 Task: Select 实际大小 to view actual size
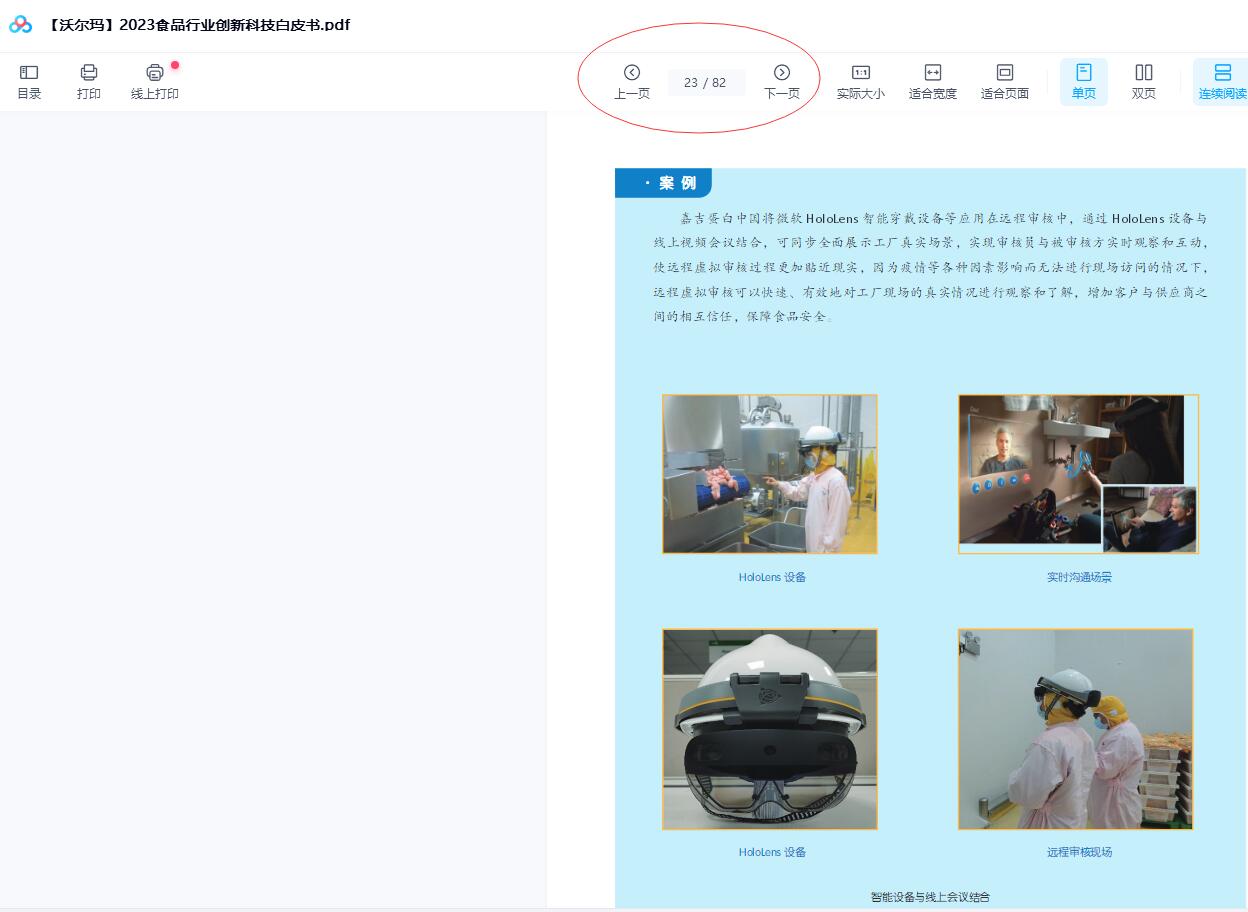pyautogui.click(x=861, y=82)
